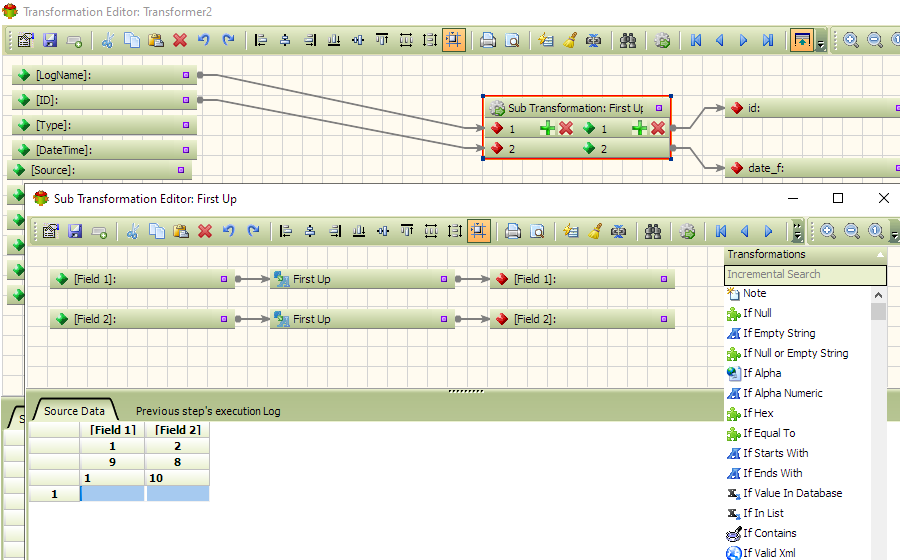Click purple square on Sub Transformation node header
Viewport: 900px width, 560px height.
659,108
